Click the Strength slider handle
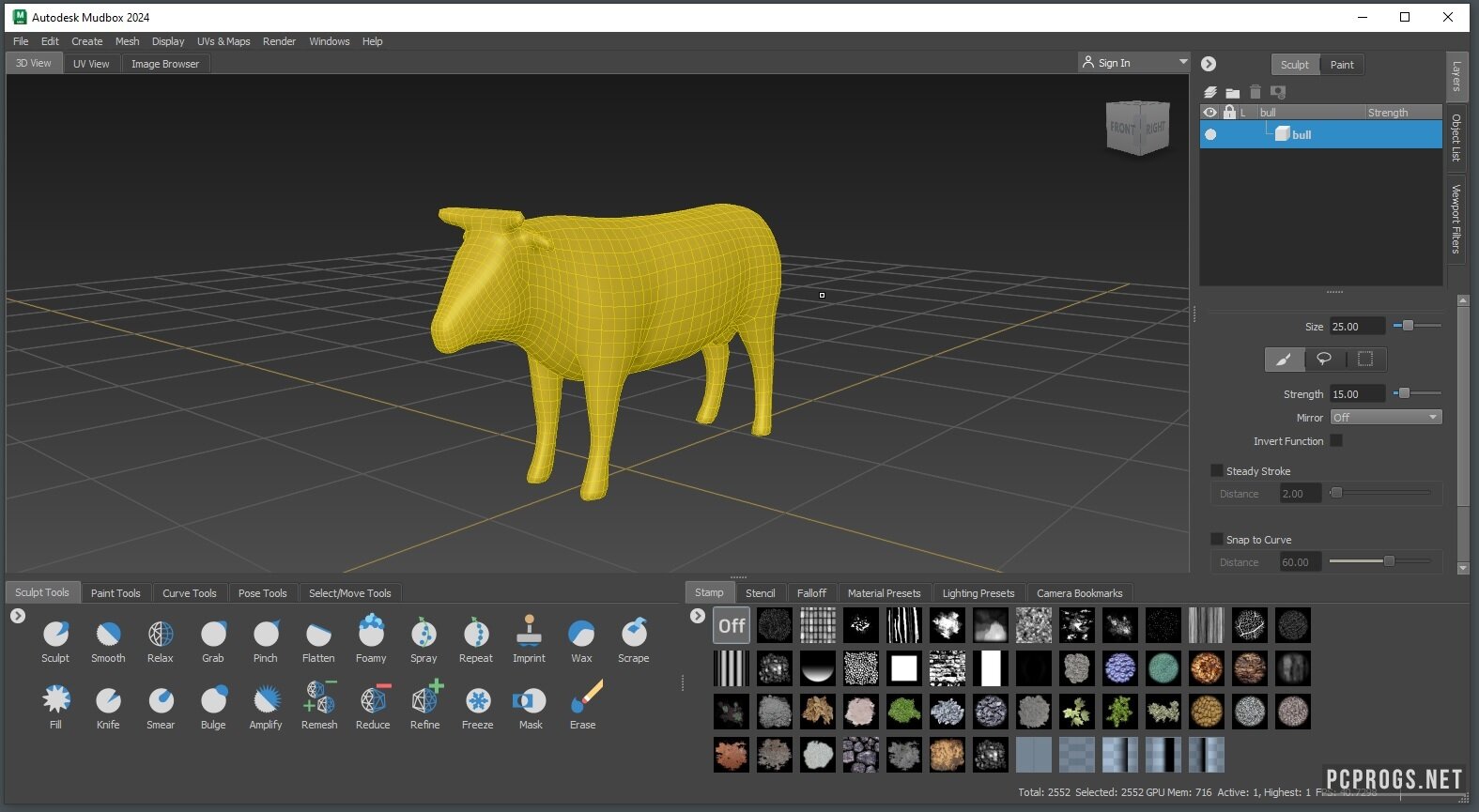 1404,393
